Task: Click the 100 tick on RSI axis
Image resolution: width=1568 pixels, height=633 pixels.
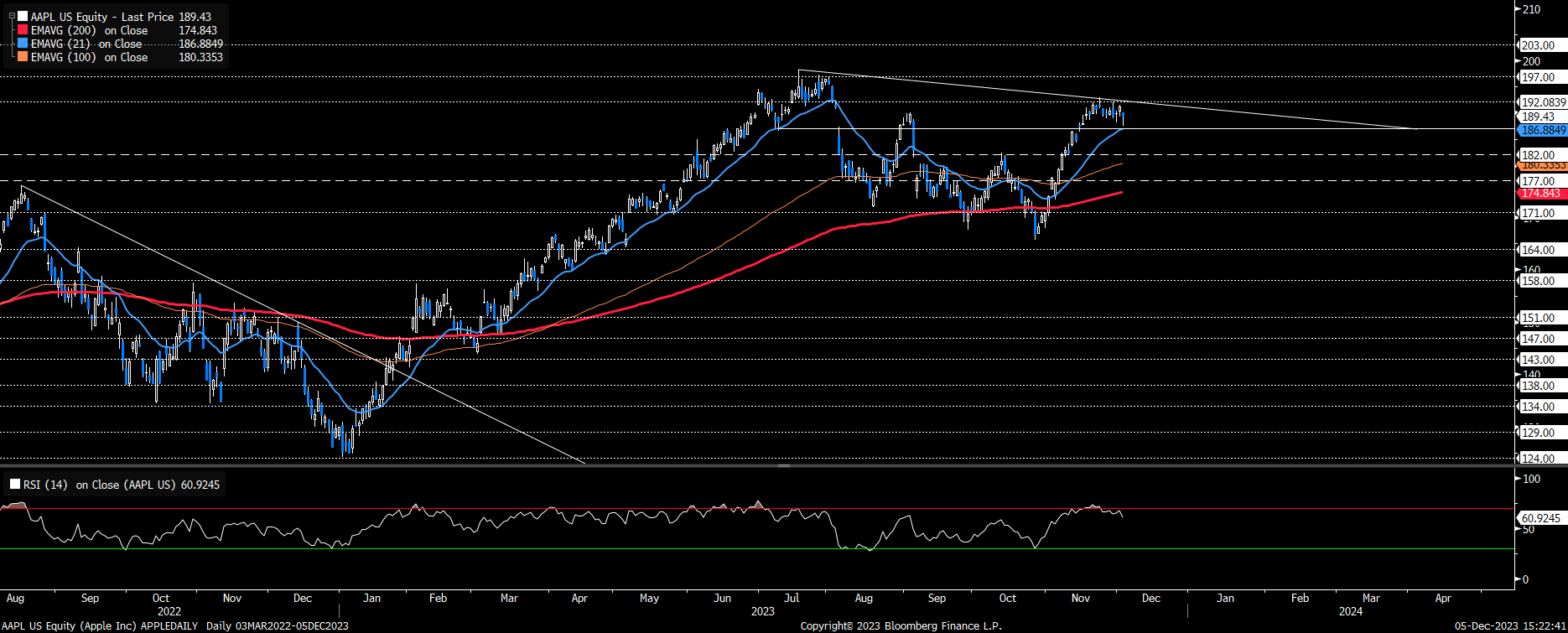Action: (1532, 479)
